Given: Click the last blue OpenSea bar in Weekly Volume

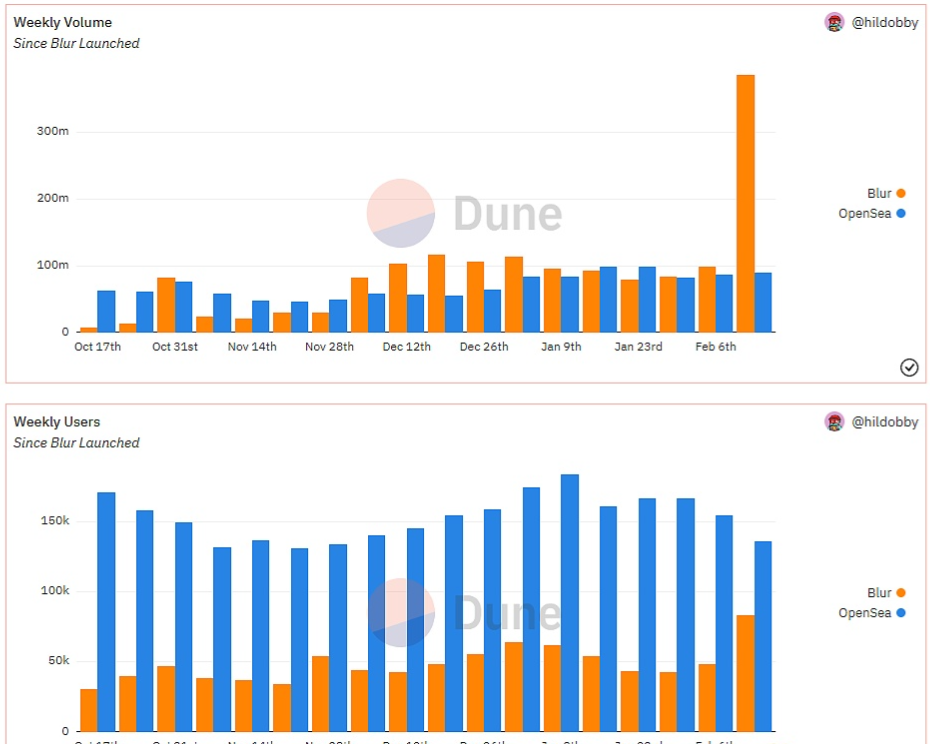Looking at the screenshot, I should [x=763, y=302].
